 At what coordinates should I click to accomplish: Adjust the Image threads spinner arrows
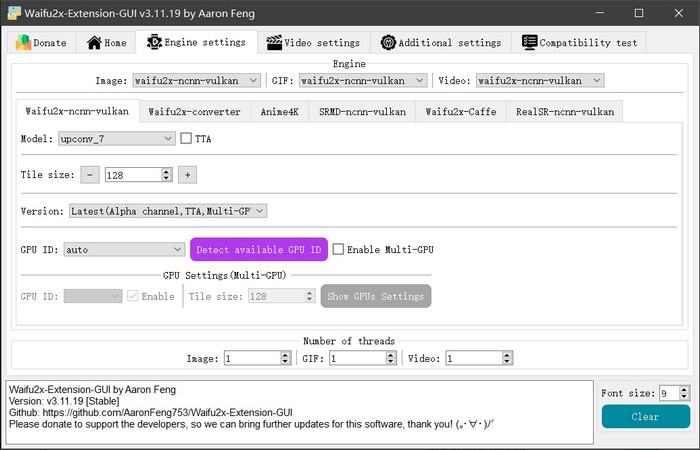pyautogui.click(x=286, y=358)
